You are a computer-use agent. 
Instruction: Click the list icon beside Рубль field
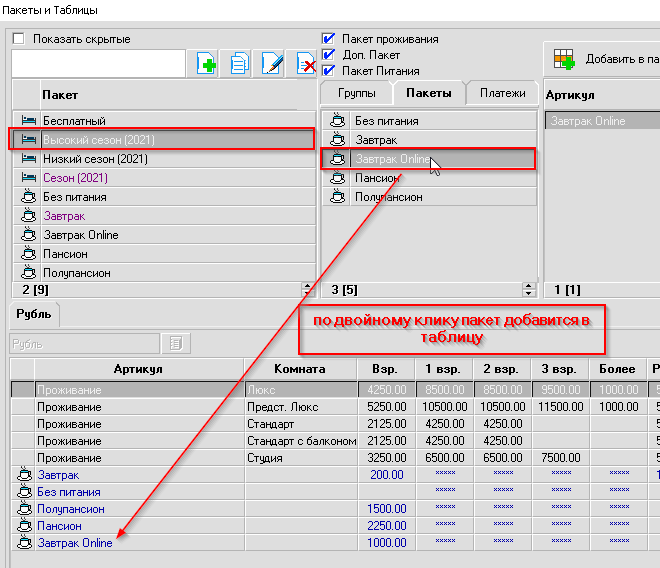(174, 343)
